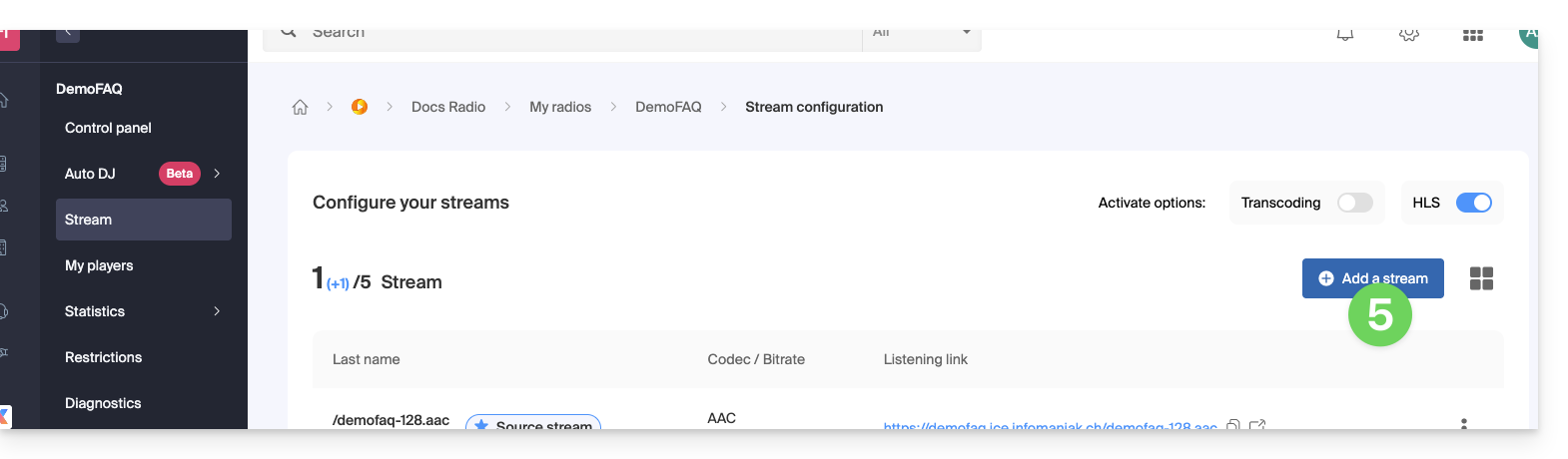Click the home icon in the breadcrumb
Screen dimensions: 1568x459
point(300,107)
